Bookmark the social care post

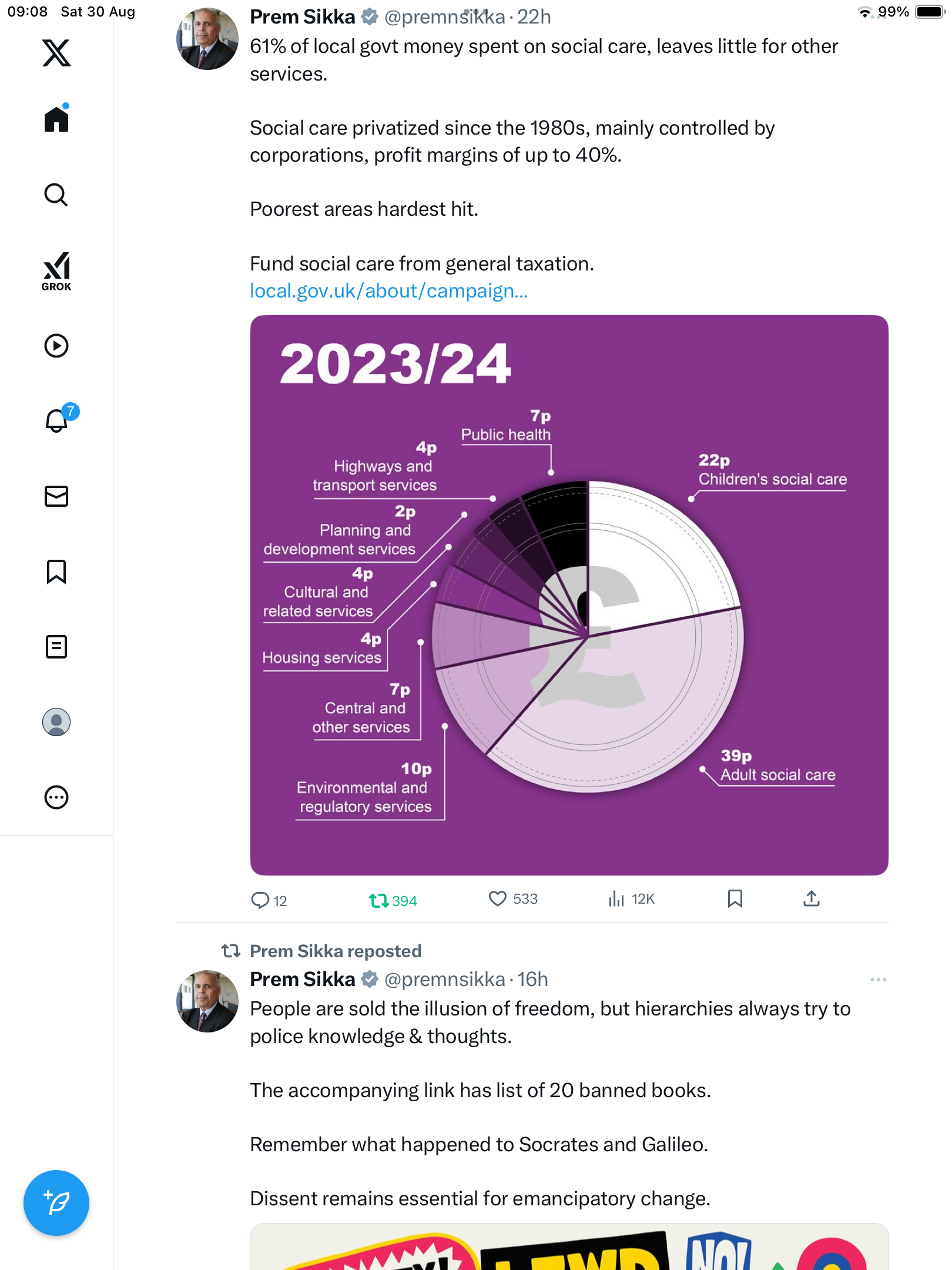(735, 898)
